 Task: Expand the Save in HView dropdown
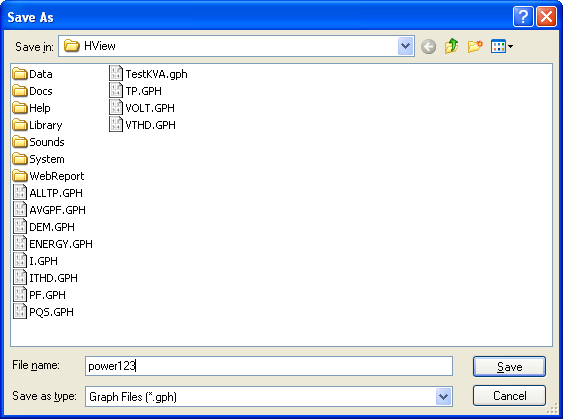coord(406,46)
